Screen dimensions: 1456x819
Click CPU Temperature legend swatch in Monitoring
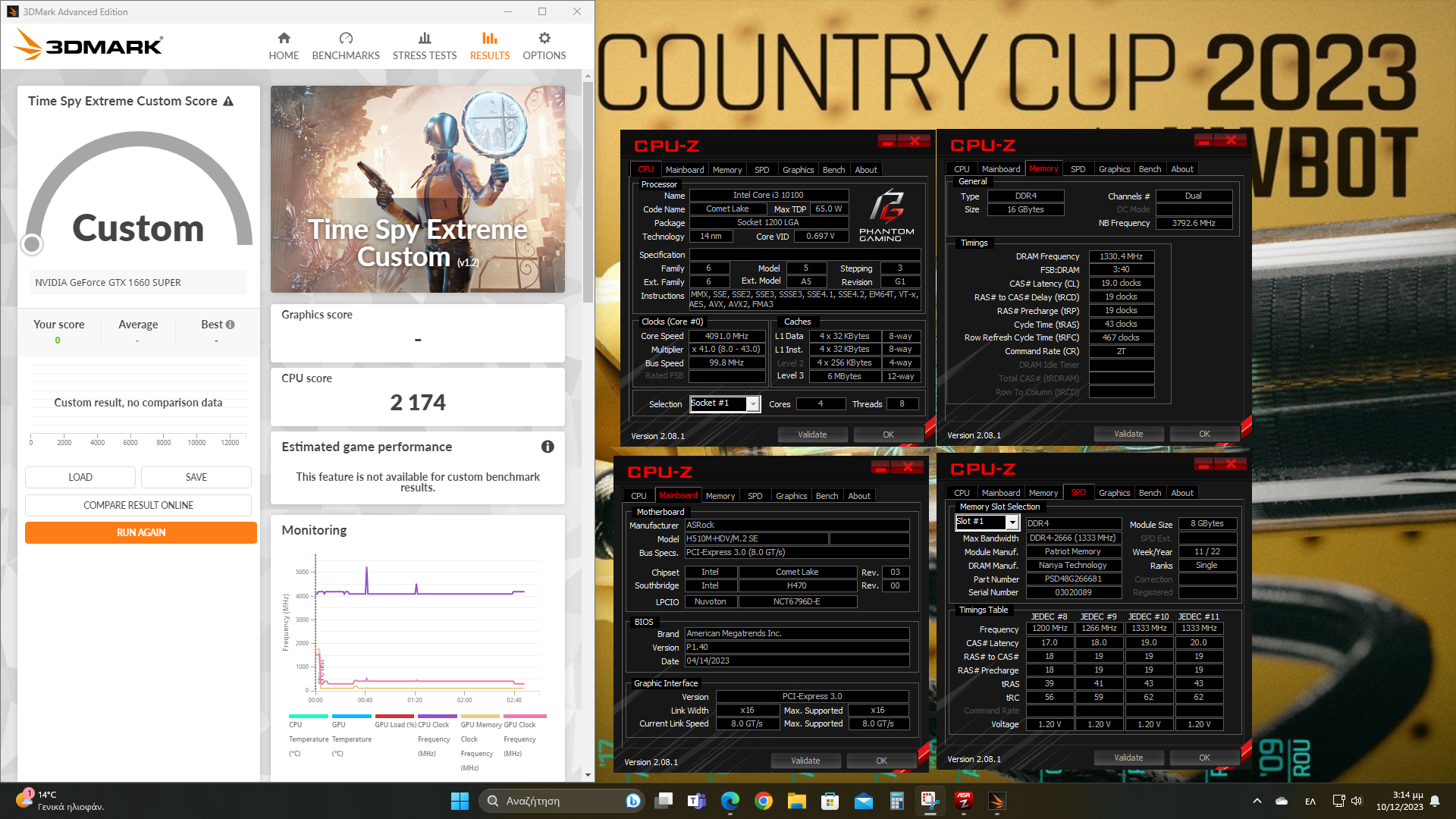pyautogui.click(x=308, y=716)
